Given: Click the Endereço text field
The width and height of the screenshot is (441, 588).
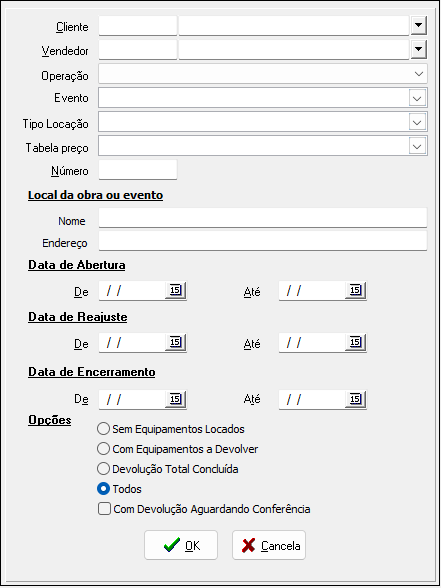Looking at the screenshot, I should tap(263, 241).
